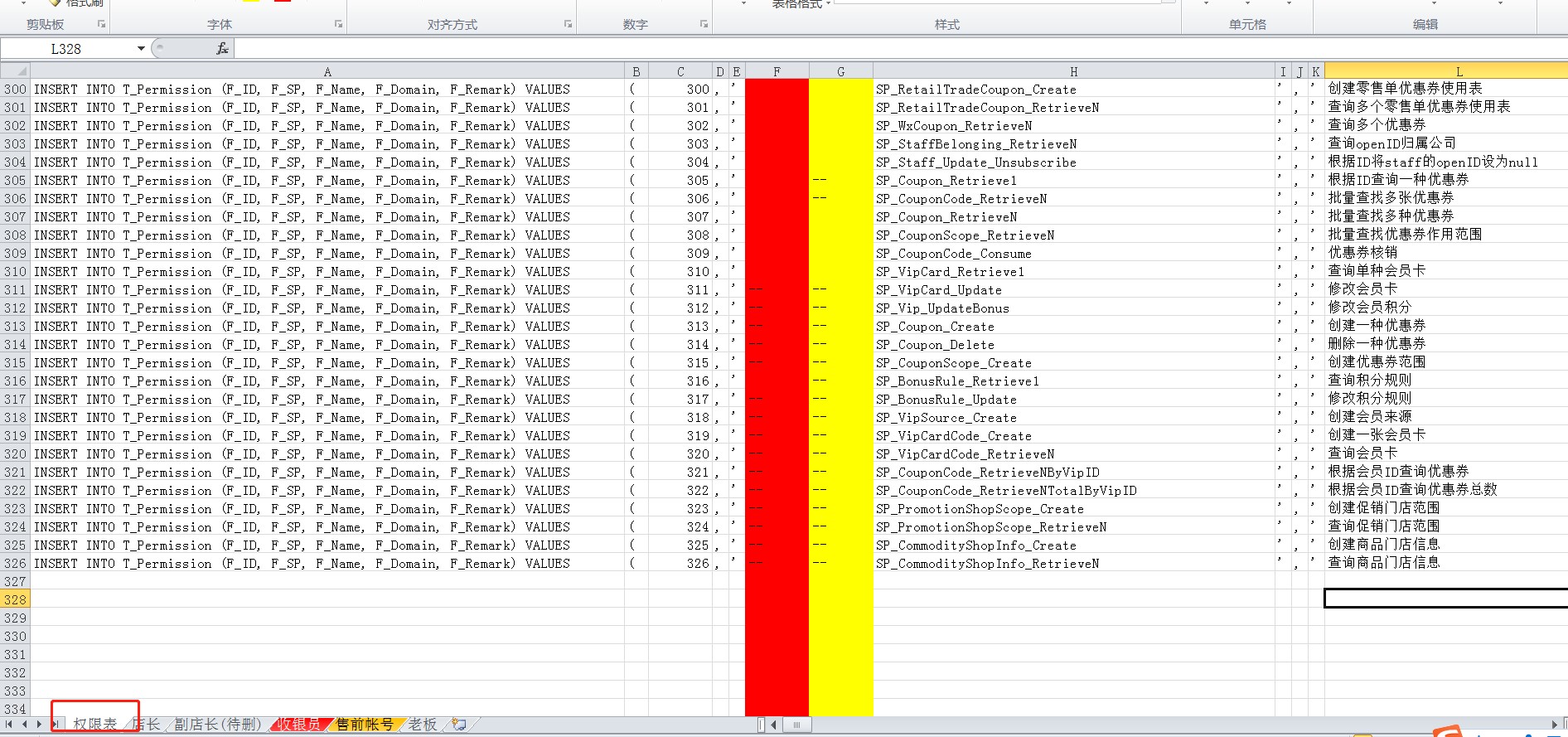The height and width of the screenshot is (737, 1568).
Task: Go to the first sheet tab with the navigation arrow
Action: 9,725
